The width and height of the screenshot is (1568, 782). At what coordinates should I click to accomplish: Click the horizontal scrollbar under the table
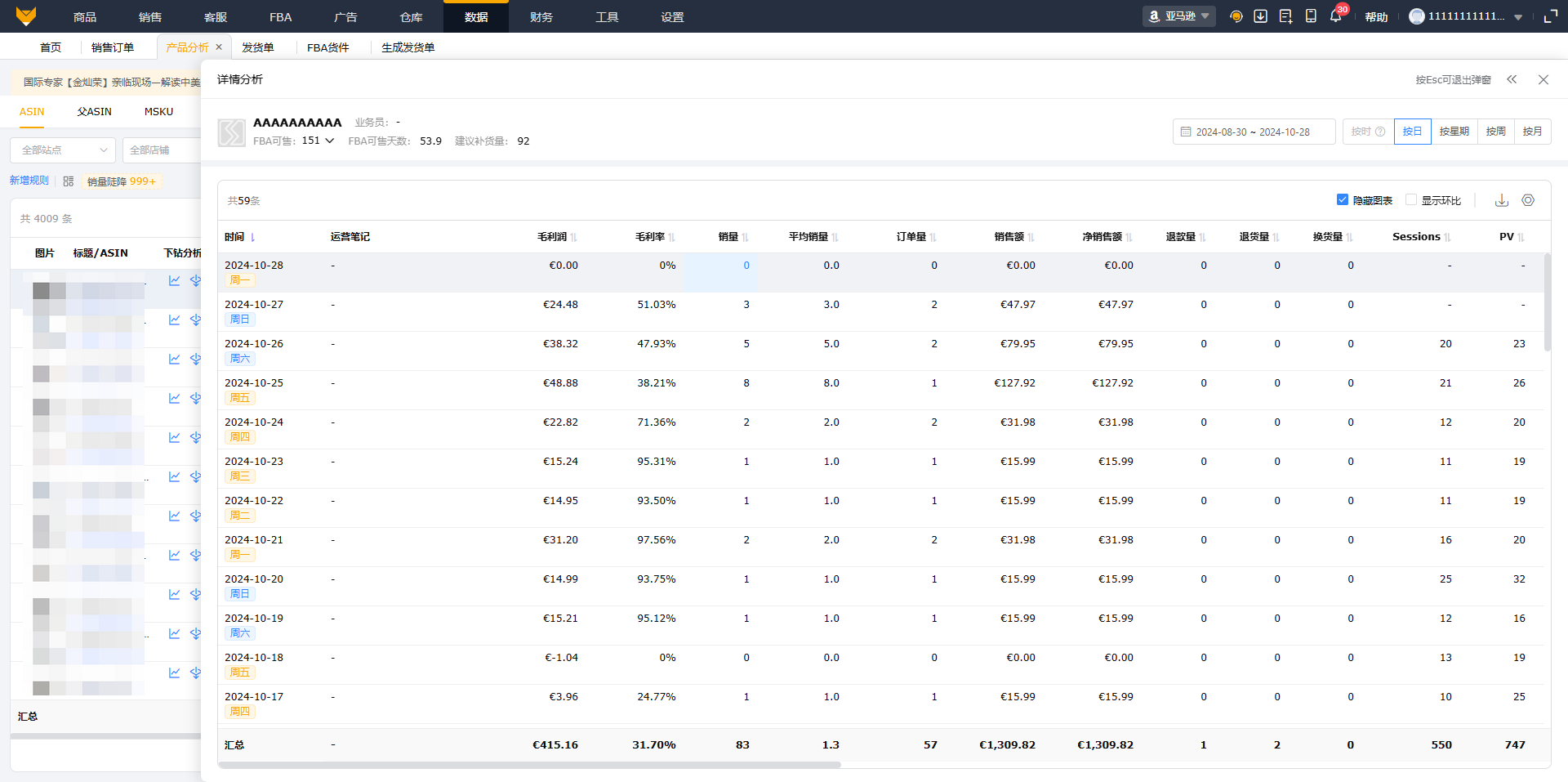(529, 765)
